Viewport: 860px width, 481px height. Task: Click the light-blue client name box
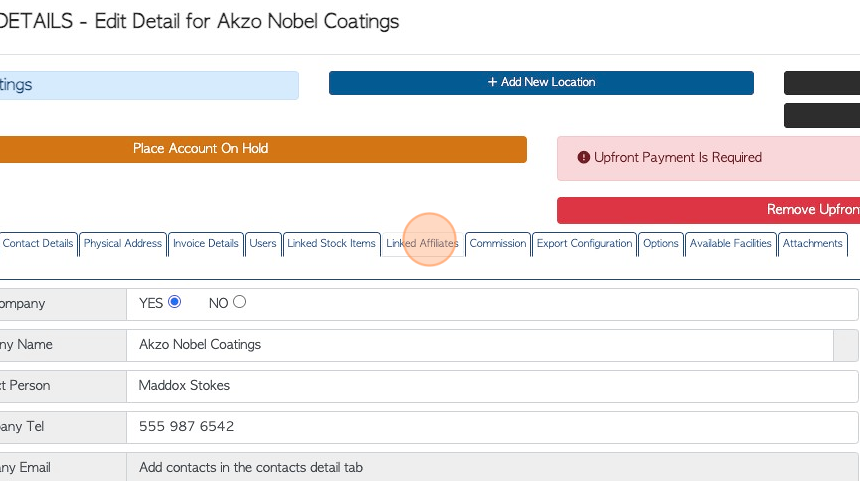pos(149,85)
